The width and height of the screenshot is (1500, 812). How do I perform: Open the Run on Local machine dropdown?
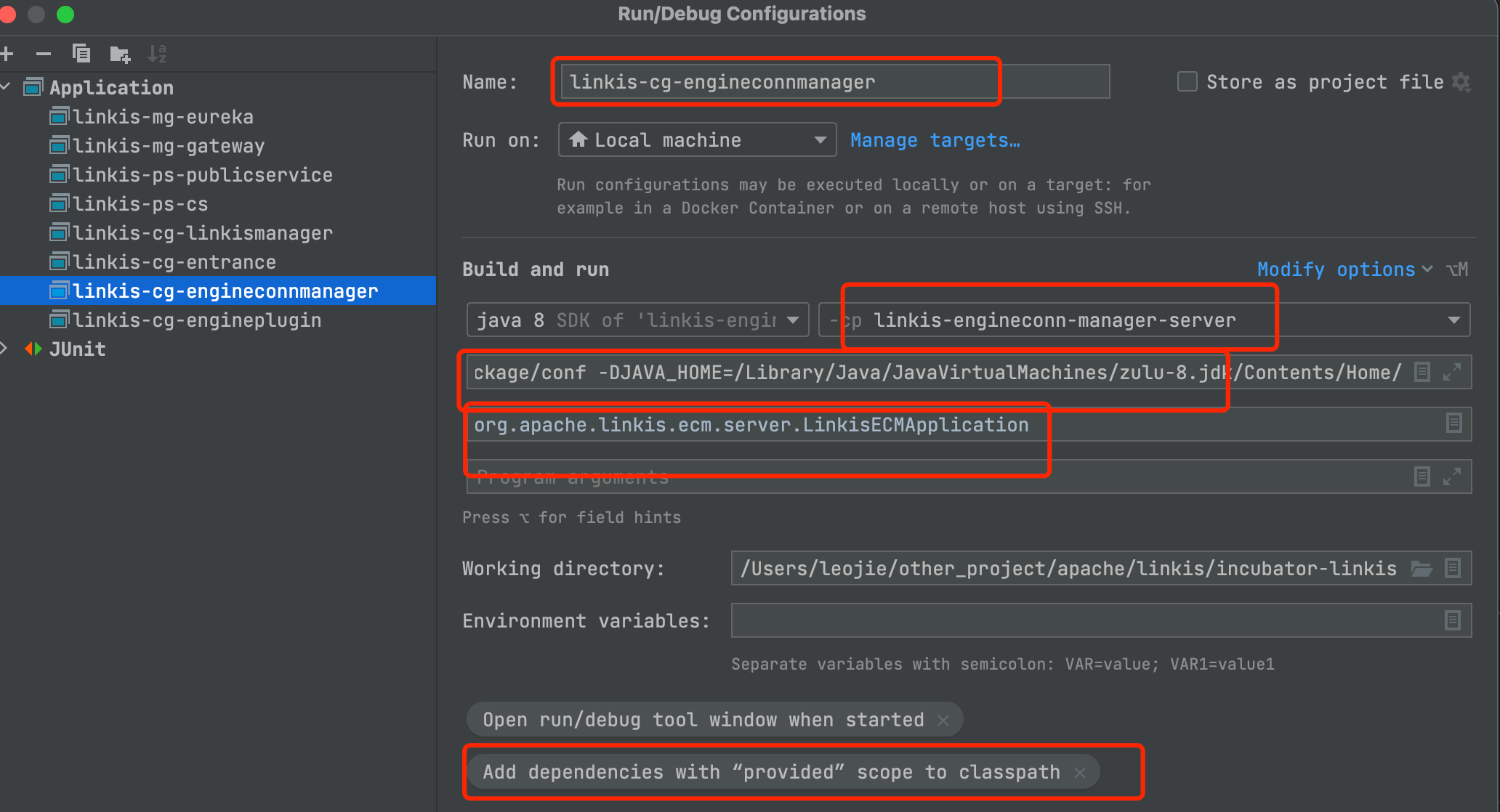[820, 139]
